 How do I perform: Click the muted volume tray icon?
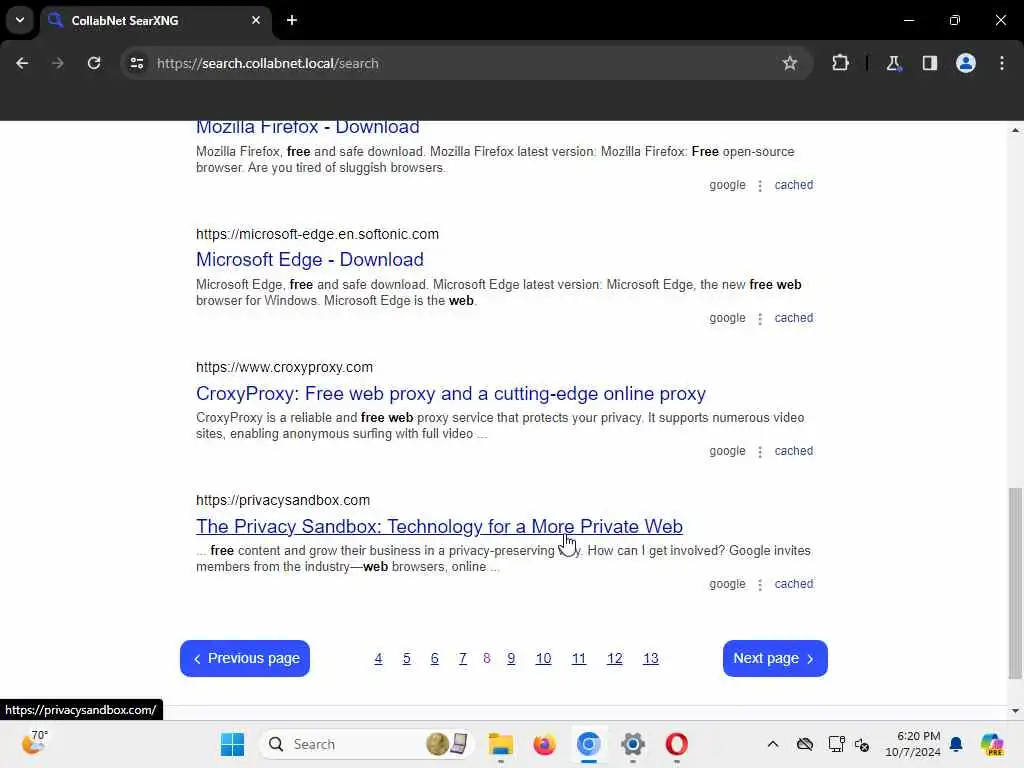(x=861, y=744)
